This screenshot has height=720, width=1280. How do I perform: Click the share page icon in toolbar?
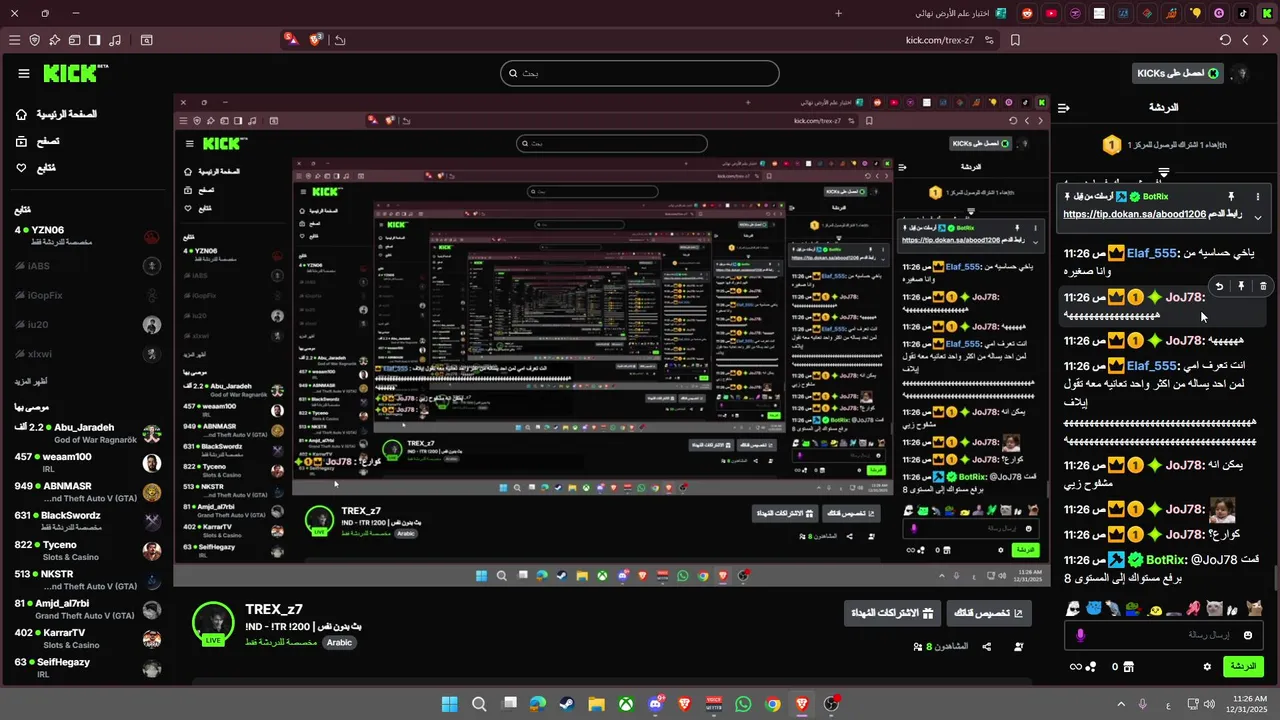coord(340,40)
